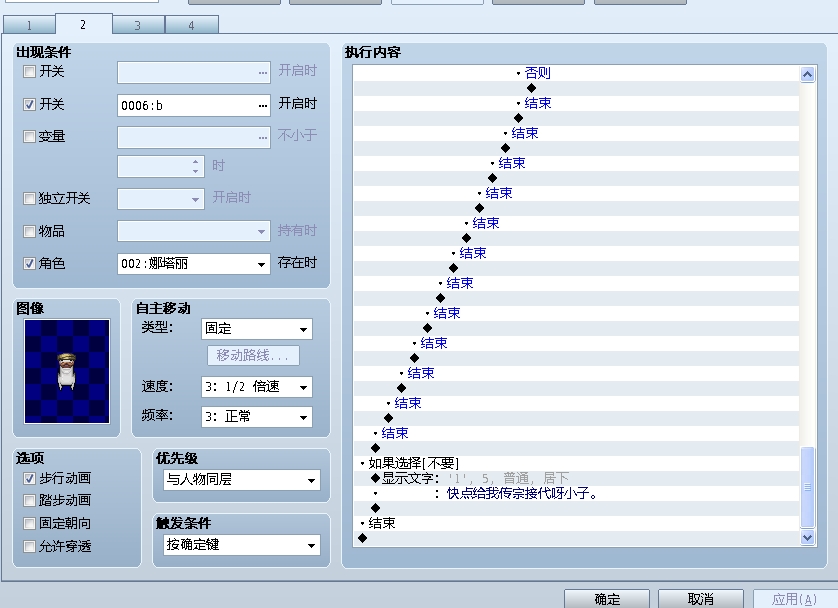This screenshot has height=608, width=838.
Task: Open switch 0006:b selector ellipsis button
Action: point(262,105)
